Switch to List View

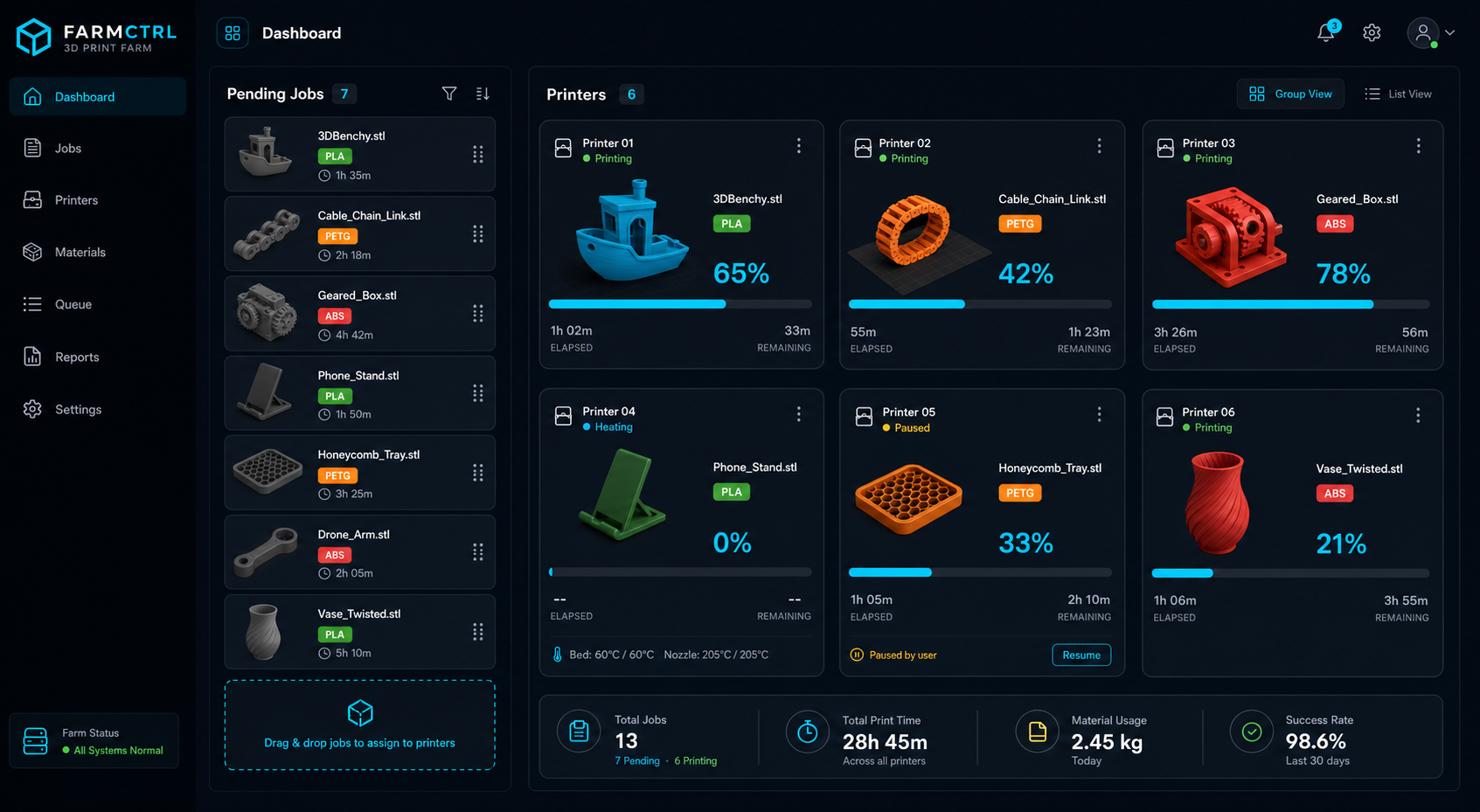(1398, 94)
